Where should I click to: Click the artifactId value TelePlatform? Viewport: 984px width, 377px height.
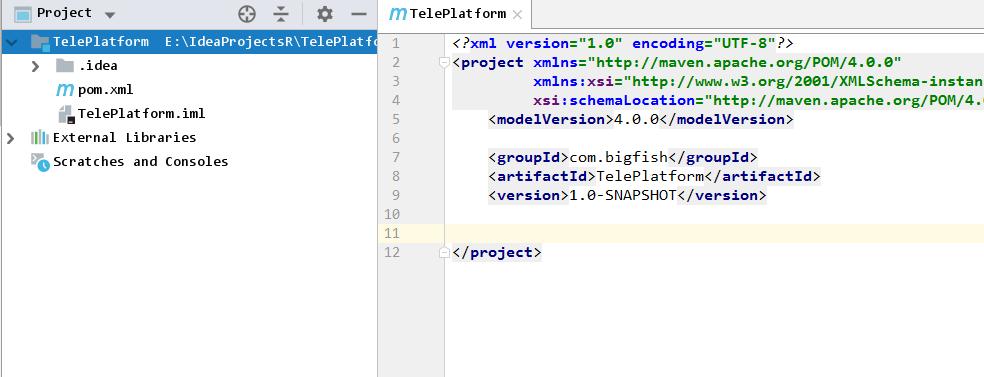click(650, 176)
